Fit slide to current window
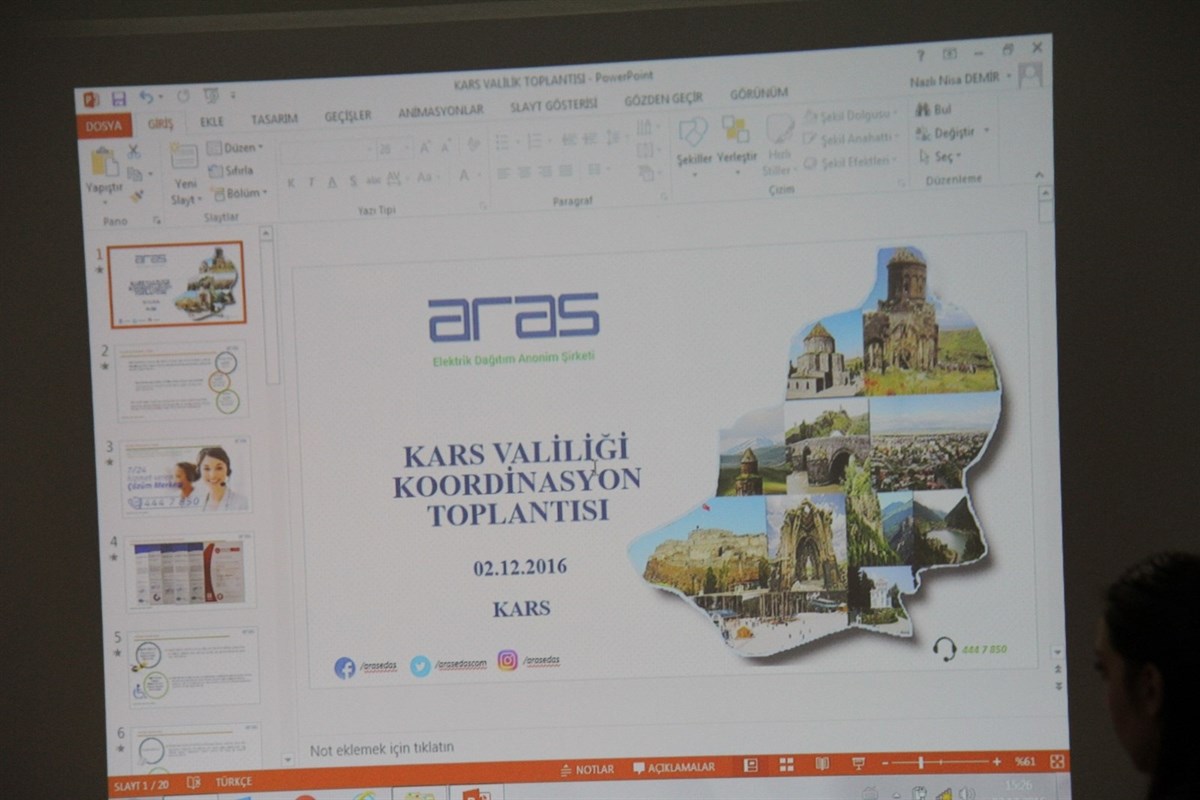This screenshot has height=800, width=1200. (x=1057, y=761)
